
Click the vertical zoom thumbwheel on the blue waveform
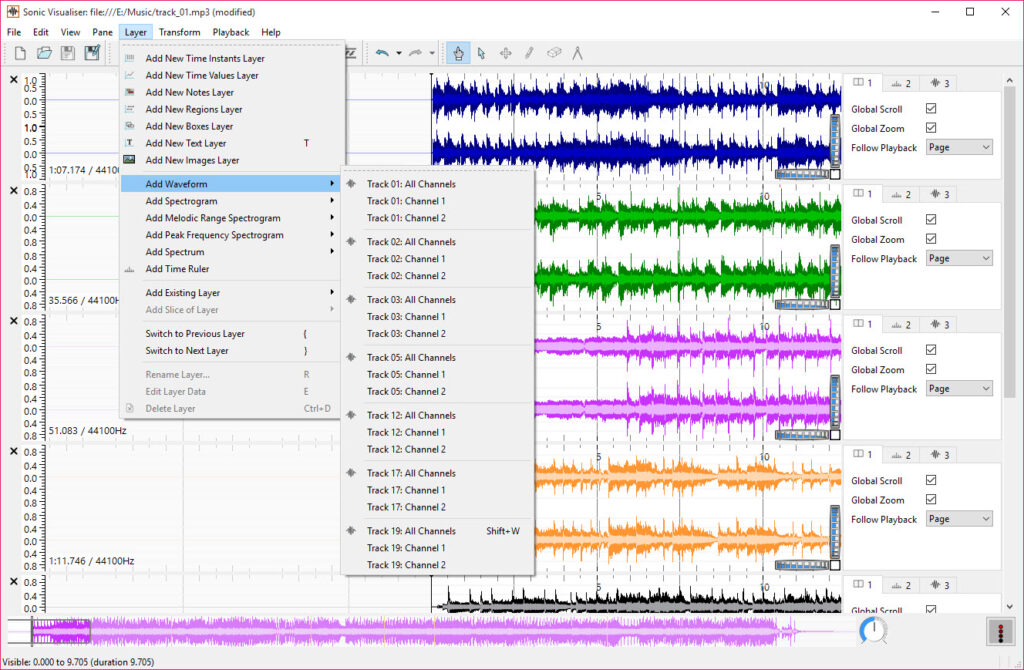[835, 141]
